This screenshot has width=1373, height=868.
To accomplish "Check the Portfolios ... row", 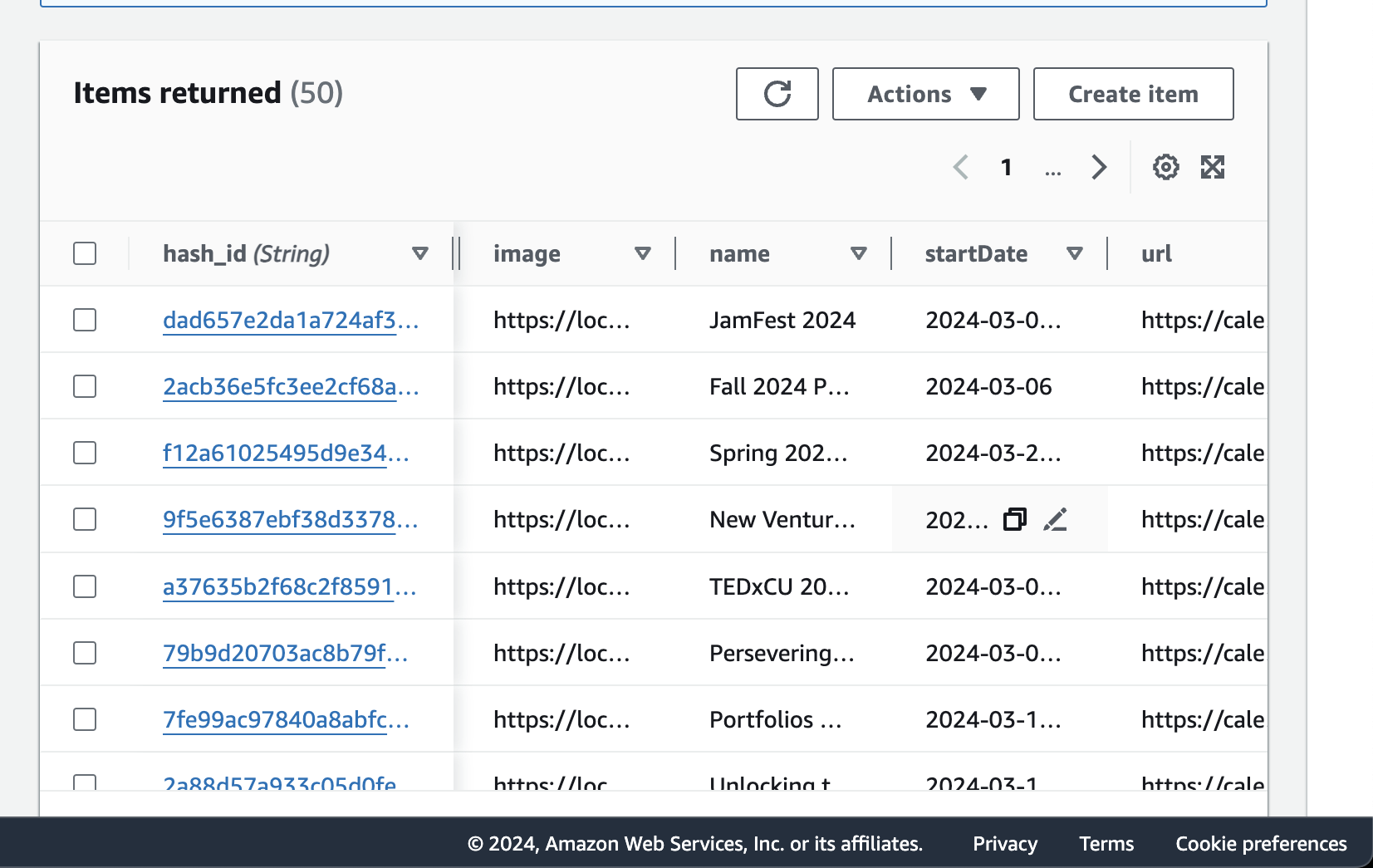I will (x=85, y=719).
